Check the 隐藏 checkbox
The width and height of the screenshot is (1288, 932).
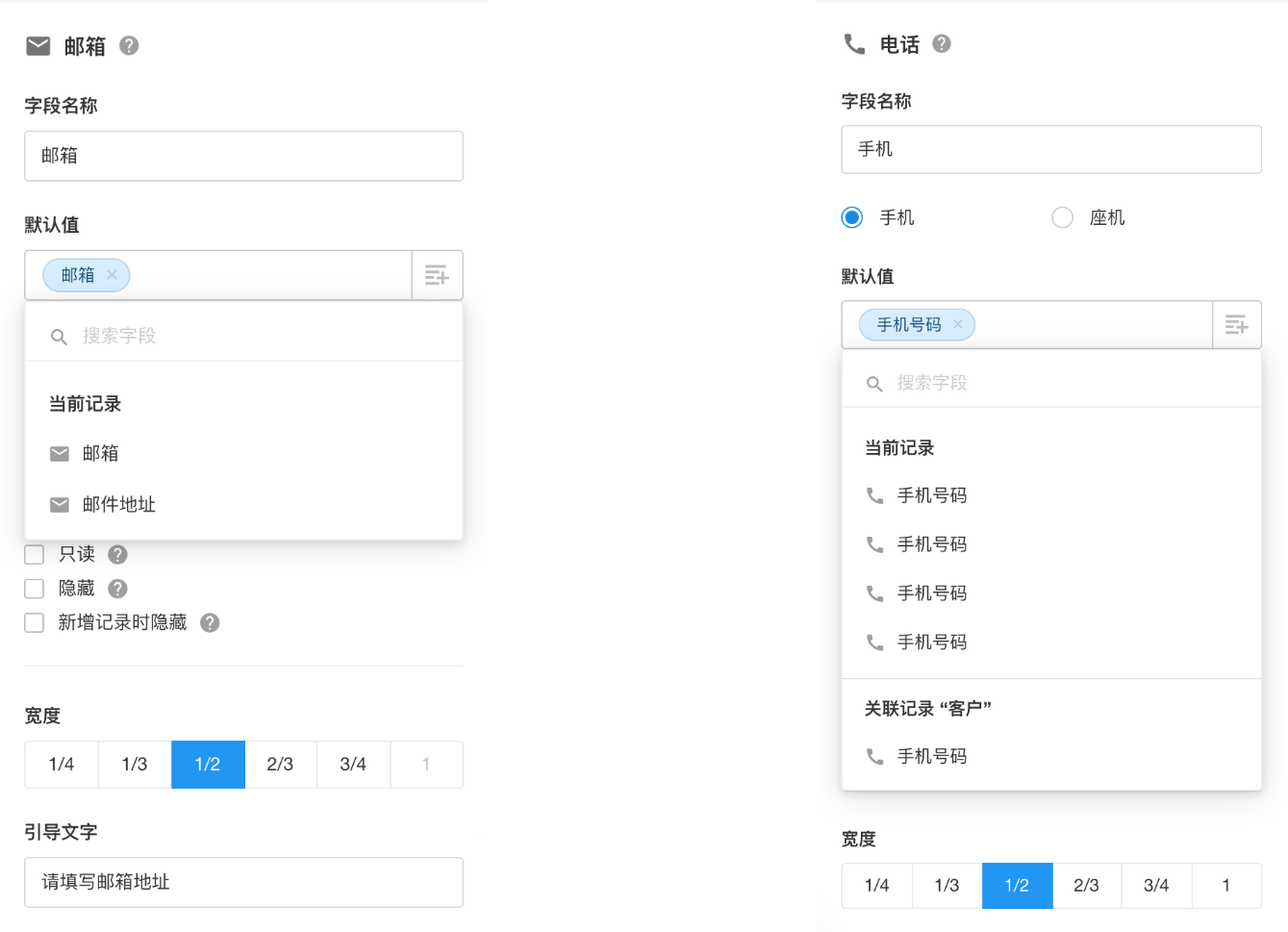click(35, 589)
